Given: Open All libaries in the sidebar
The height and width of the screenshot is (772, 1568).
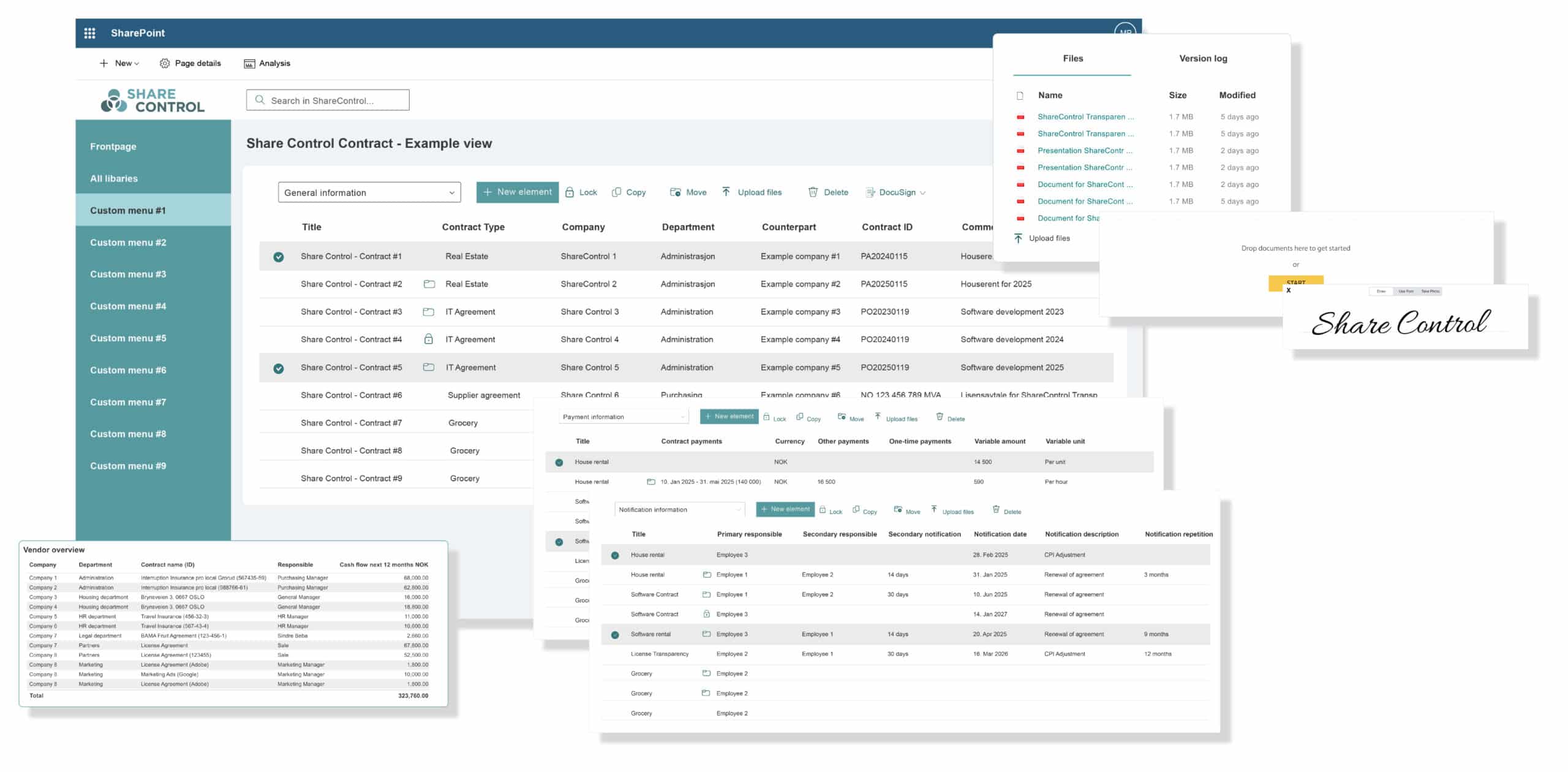Looking at the screenshot, I should [114, 178].
